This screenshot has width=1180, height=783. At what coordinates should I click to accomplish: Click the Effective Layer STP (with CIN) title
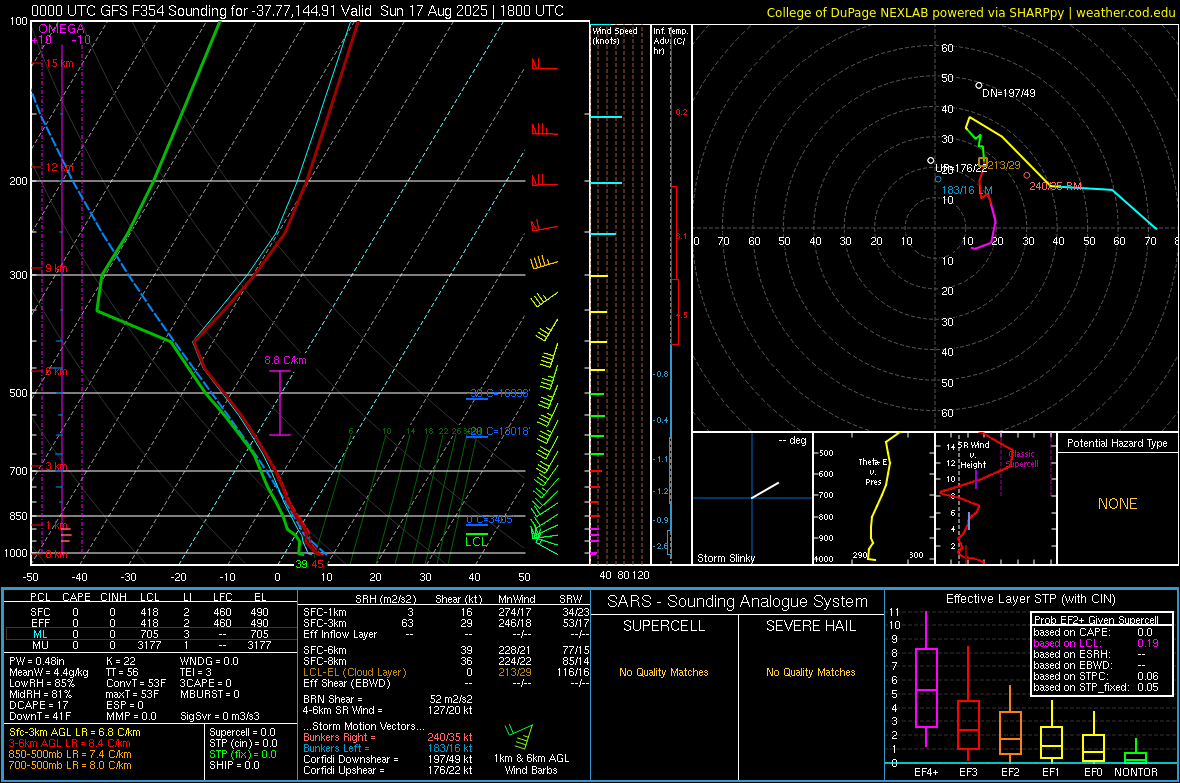point(1030,599)
